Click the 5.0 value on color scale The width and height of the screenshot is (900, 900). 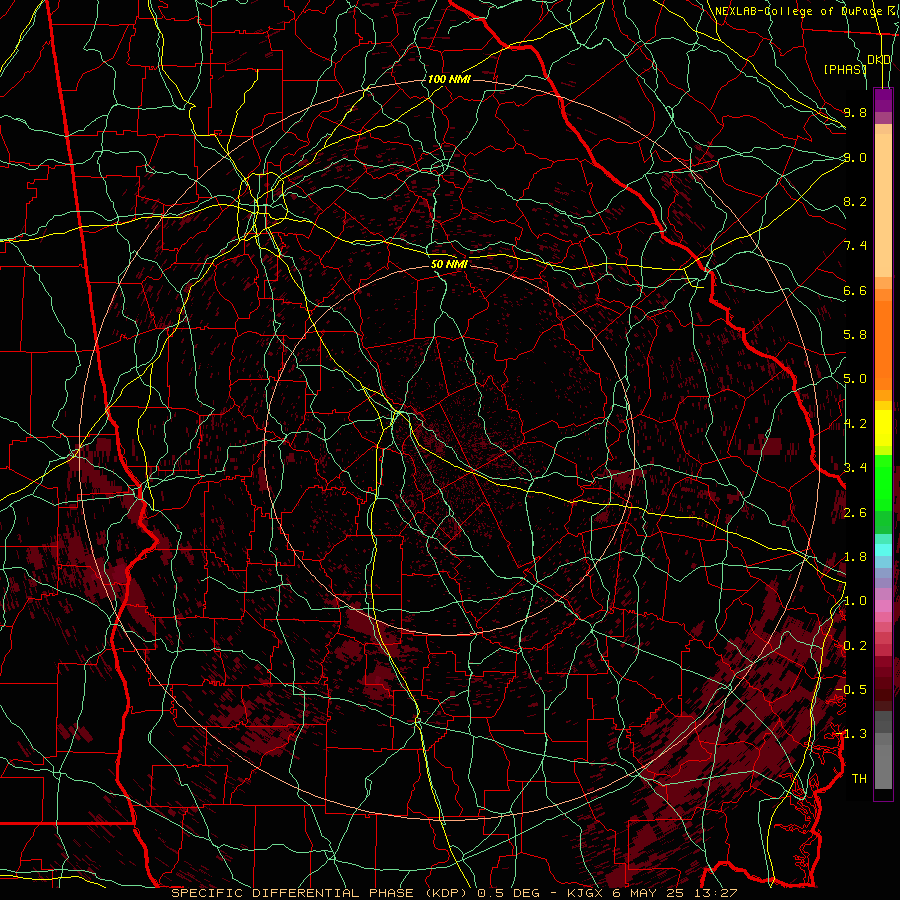coord(855,379)
